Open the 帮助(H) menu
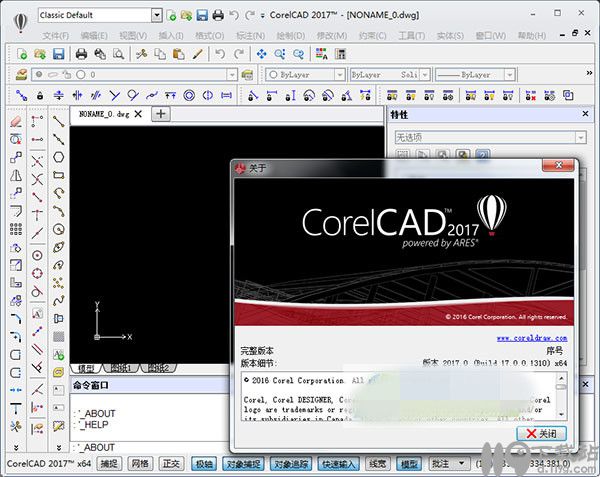Image resolution: width=600 pixels, height=477 pixels. tap(531, 36)
